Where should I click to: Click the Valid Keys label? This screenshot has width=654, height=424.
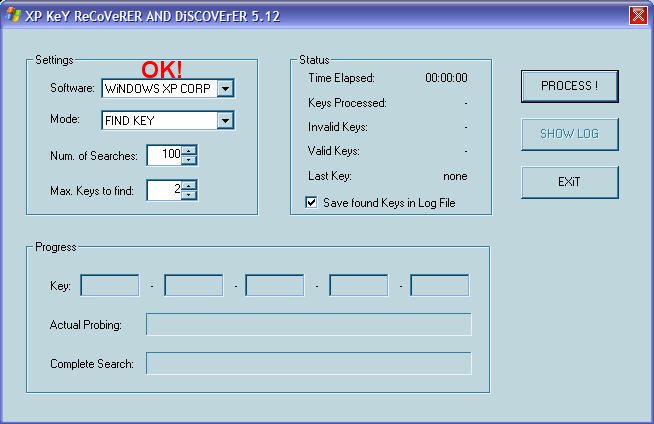click(334, 151)
